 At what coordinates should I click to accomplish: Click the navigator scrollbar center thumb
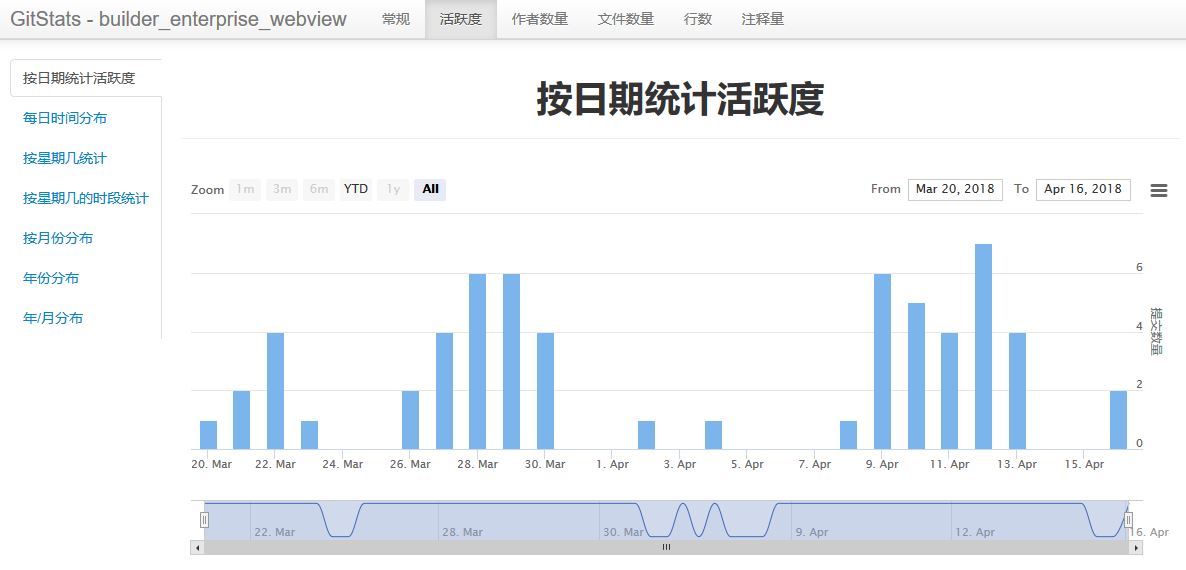[666, 548]
